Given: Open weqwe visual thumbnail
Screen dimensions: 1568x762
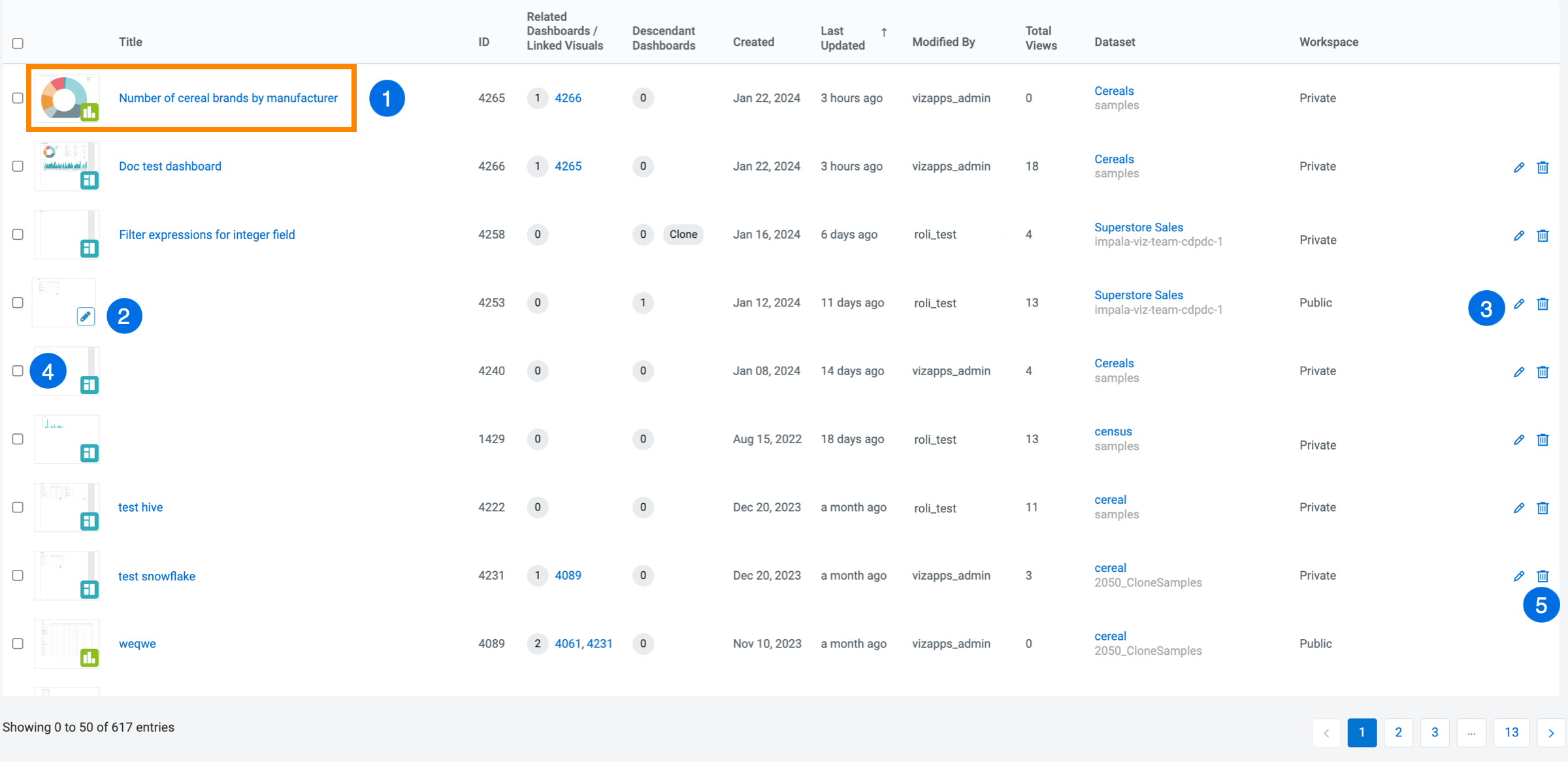Looking at the screenshot, I should coord(67,644).
